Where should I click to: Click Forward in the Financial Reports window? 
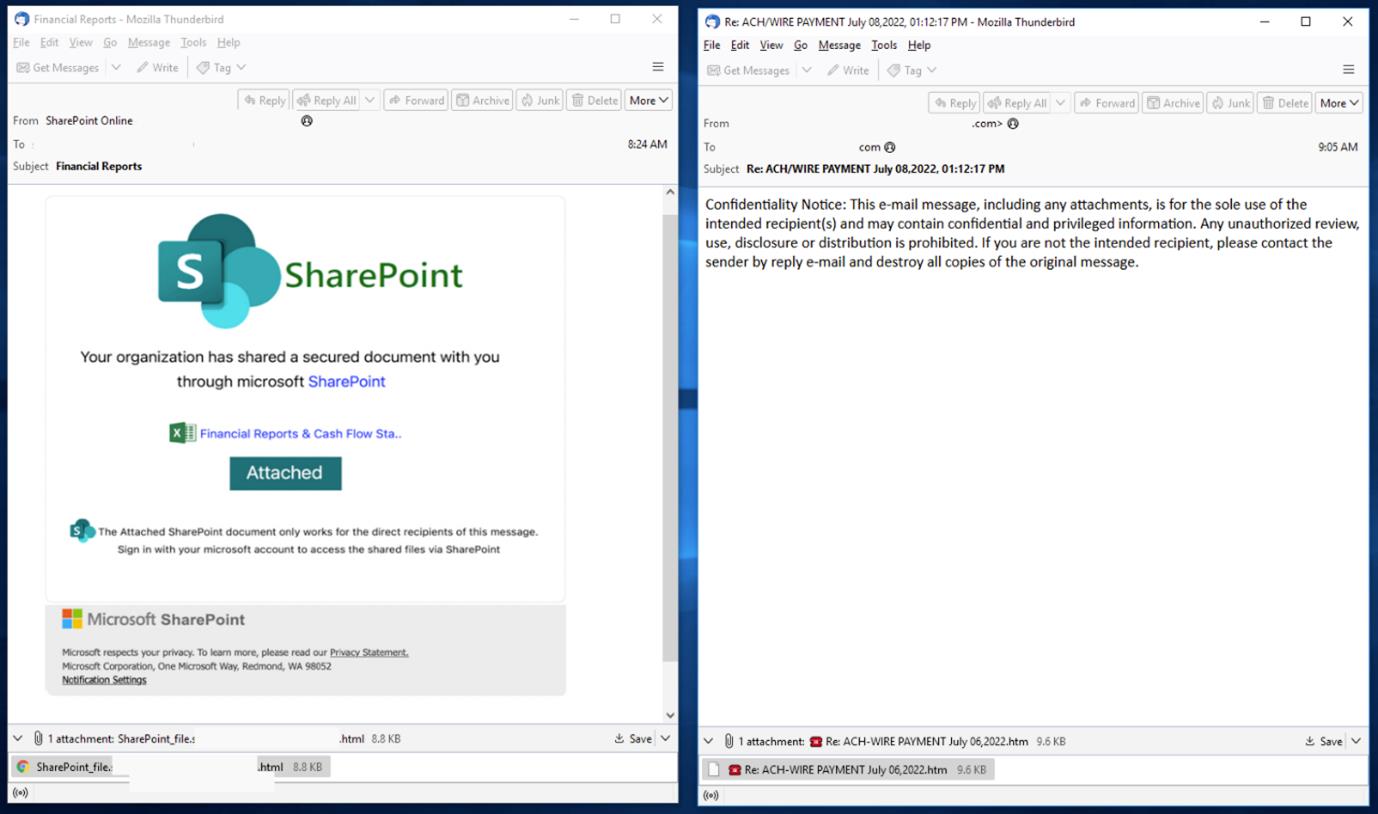[x=416, y=100]
